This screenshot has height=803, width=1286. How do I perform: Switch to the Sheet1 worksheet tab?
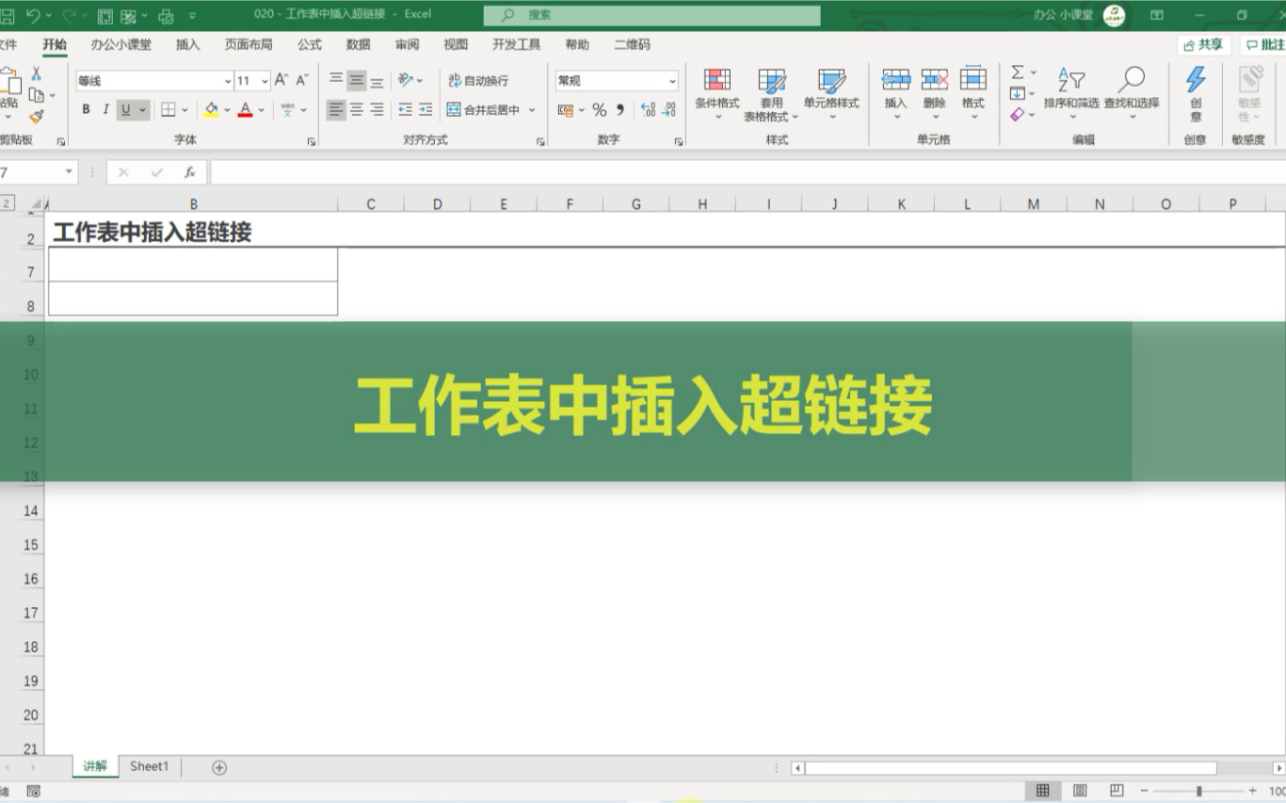(148, 766)
